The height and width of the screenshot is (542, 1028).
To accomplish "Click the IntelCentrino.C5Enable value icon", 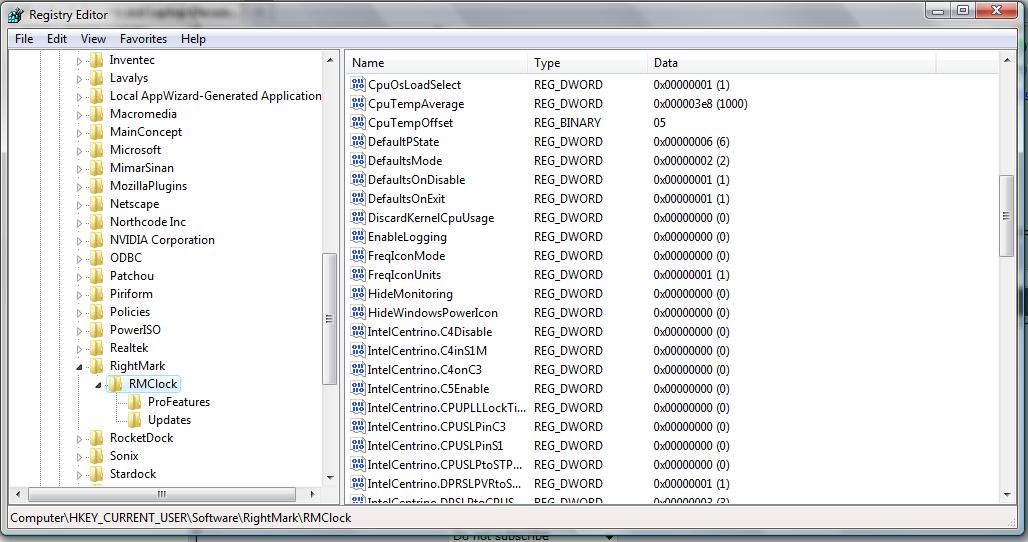I will tap(358, 389).
